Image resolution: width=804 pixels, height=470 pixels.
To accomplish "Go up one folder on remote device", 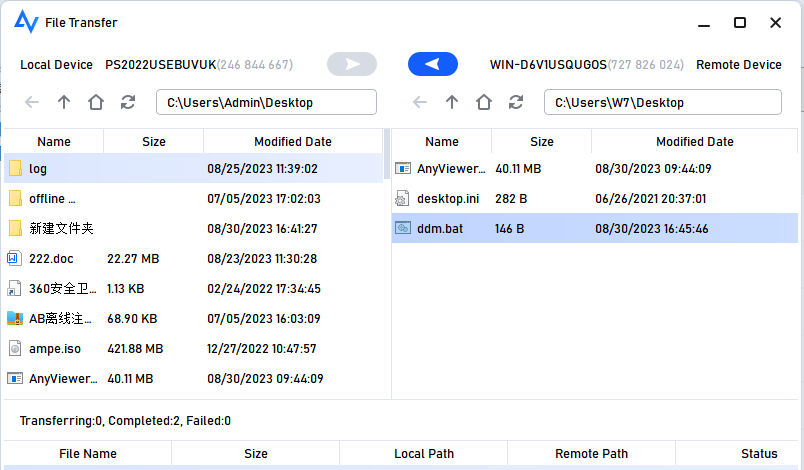I will pyautogui.click(x=452, y=102).
